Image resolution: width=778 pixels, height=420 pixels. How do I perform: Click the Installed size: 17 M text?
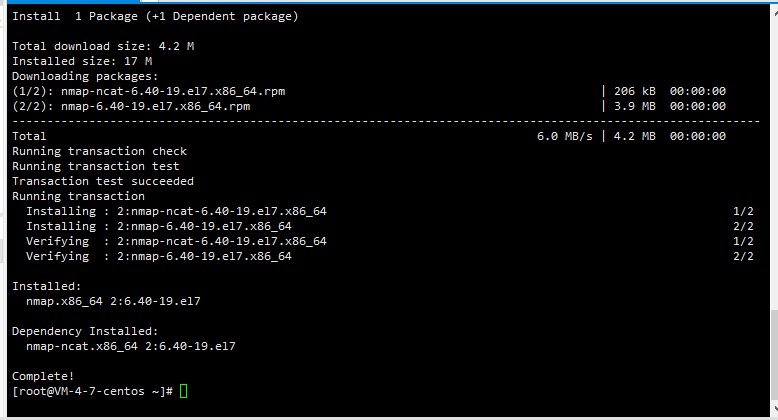point(82,61)
